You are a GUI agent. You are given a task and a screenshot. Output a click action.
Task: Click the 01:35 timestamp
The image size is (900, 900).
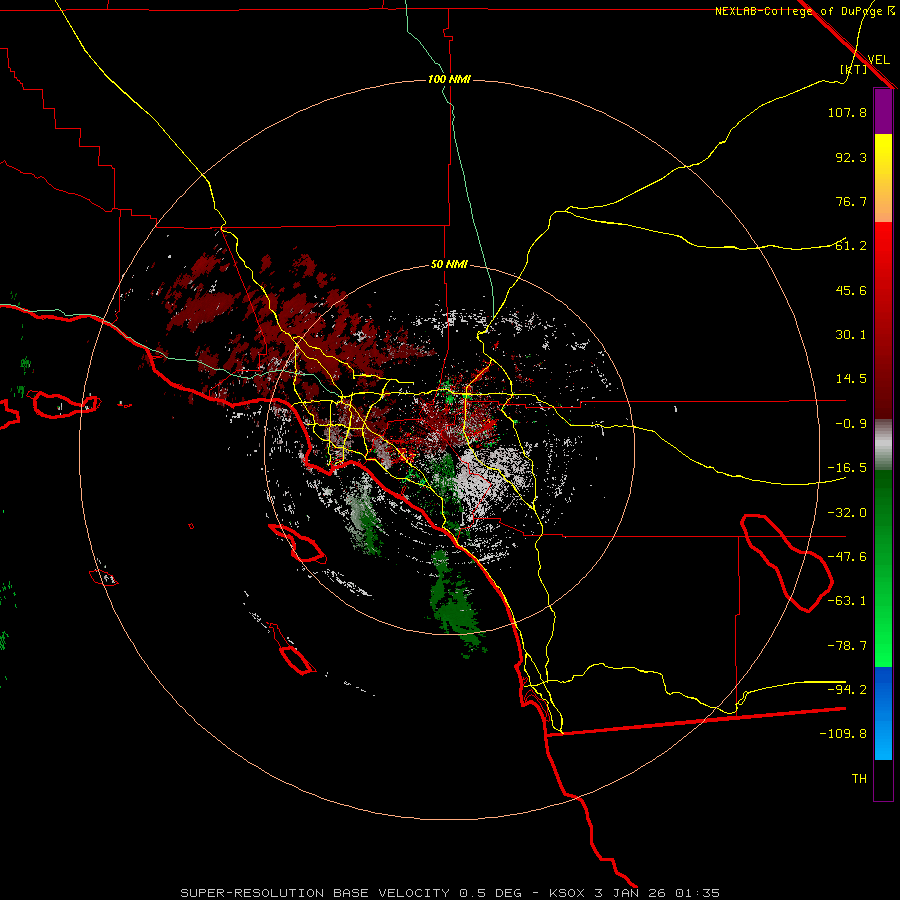tap(697, 893)
